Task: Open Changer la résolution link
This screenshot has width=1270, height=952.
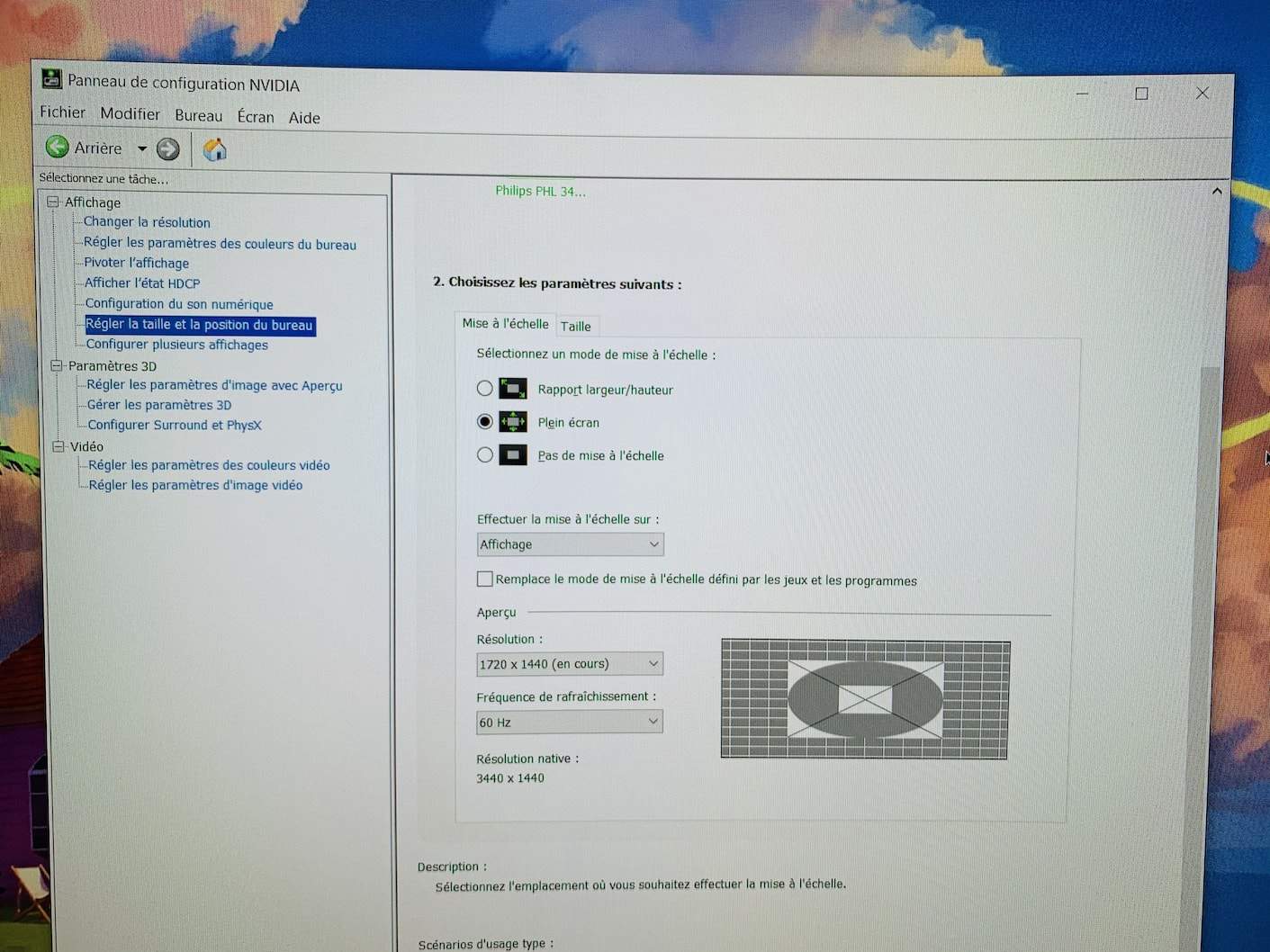Action: (x=147, y=222)
